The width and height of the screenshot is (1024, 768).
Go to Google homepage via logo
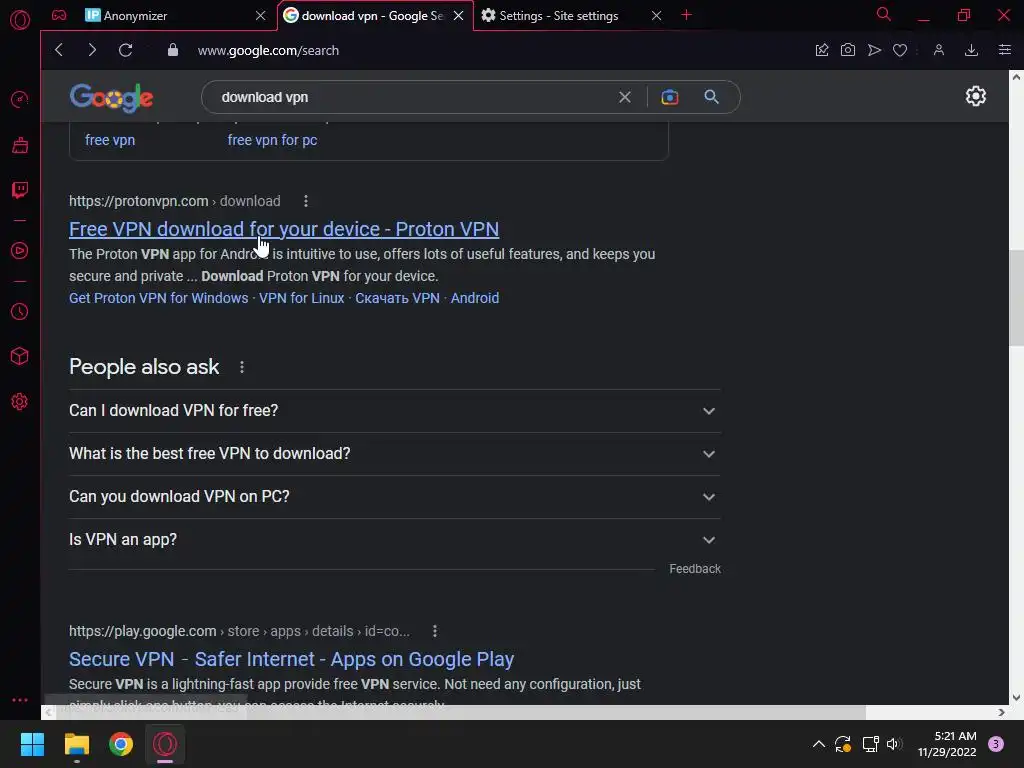[112, 97]
